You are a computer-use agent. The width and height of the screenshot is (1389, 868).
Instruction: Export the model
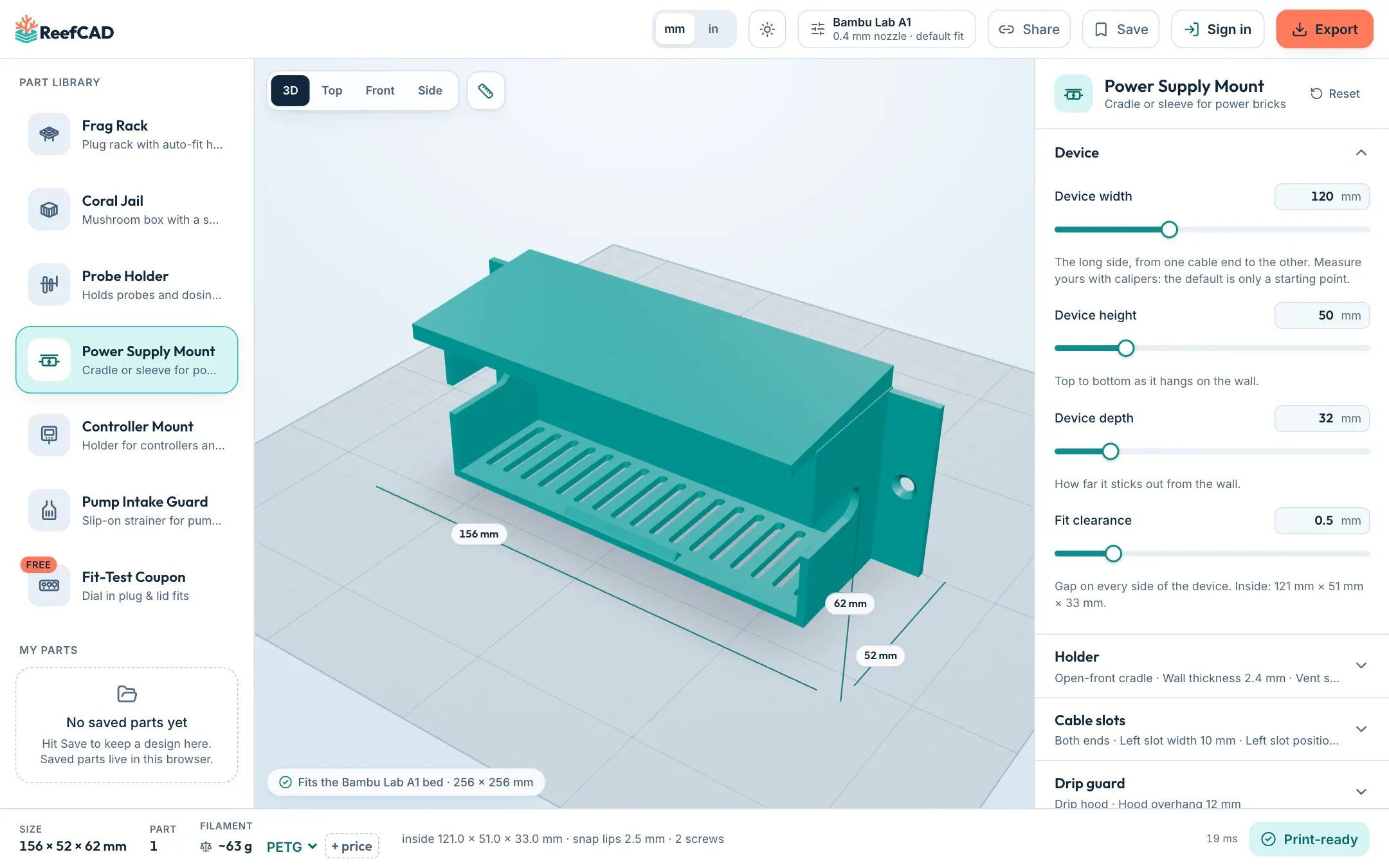click(x=1325, y=29)
